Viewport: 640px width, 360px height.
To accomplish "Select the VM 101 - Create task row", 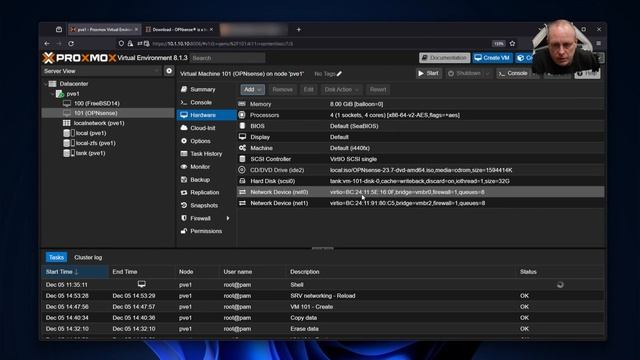I will pyautogui.click(x=322, y=307).
